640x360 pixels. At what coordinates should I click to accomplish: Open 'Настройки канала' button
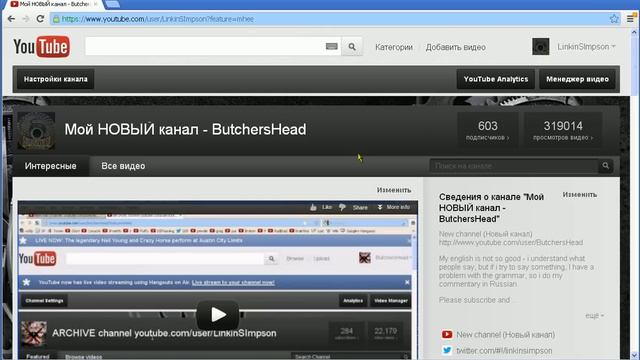point(56,79)
